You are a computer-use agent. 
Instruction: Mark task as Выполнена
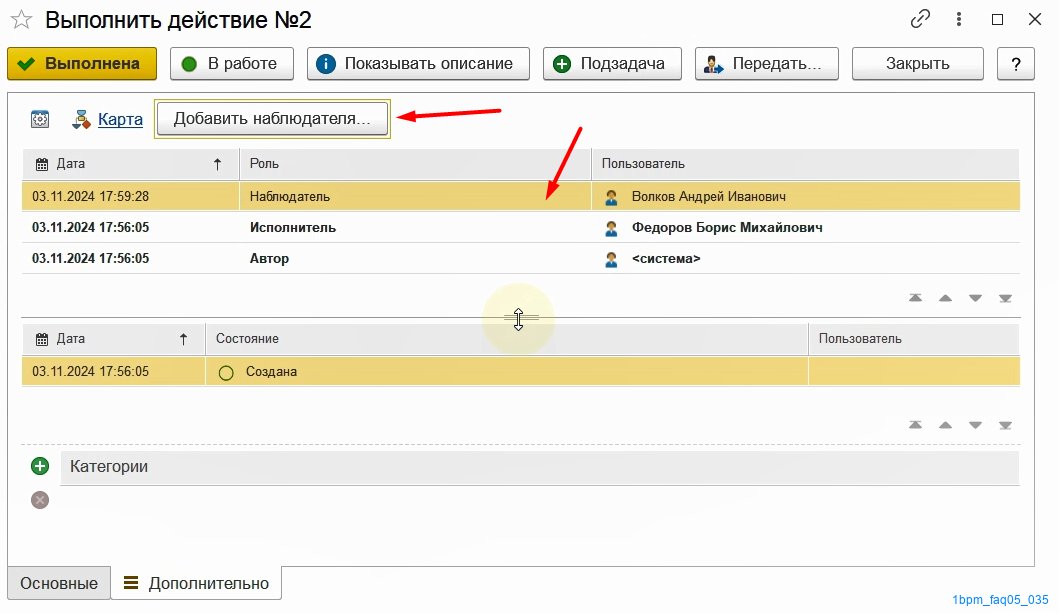(x=82, y=64)
